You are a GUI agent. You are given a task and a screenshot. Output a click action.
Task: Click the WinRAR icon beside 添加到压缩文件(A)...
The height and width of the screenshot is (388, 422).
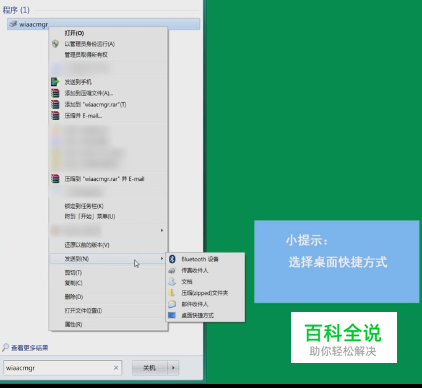click(55, 93)
